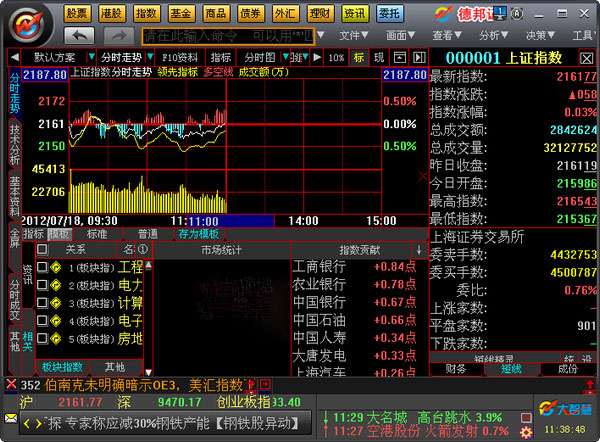This screenshot has height=442, width=600.
Task: Open the 文件 menu dropdown
Action: 358,35
